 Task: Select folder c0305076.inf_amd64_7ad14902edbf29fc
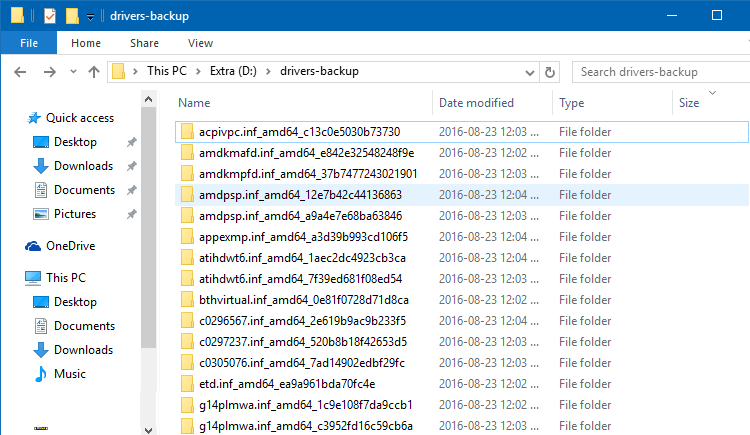pos(462,363)
